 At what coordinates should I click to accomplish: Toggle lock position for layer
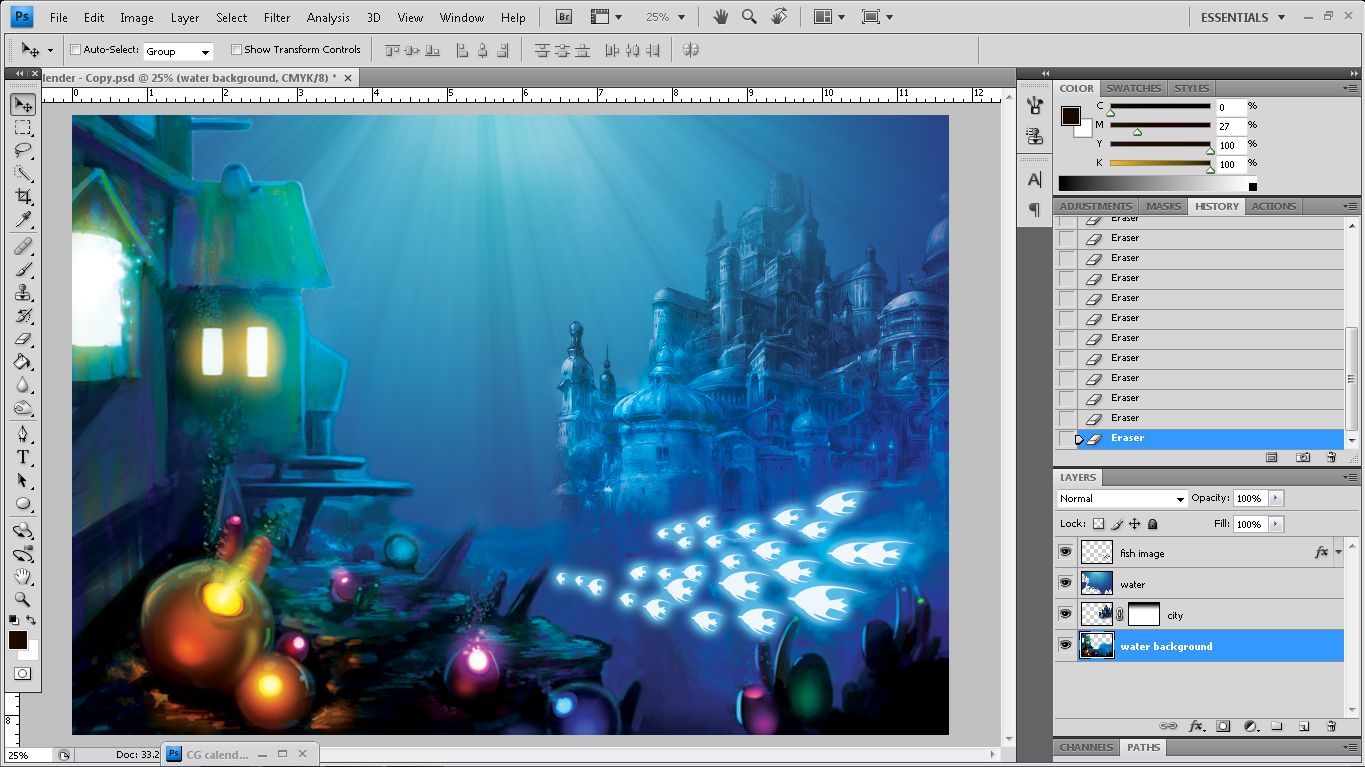pyautogui.click(x=1134, y=523)
